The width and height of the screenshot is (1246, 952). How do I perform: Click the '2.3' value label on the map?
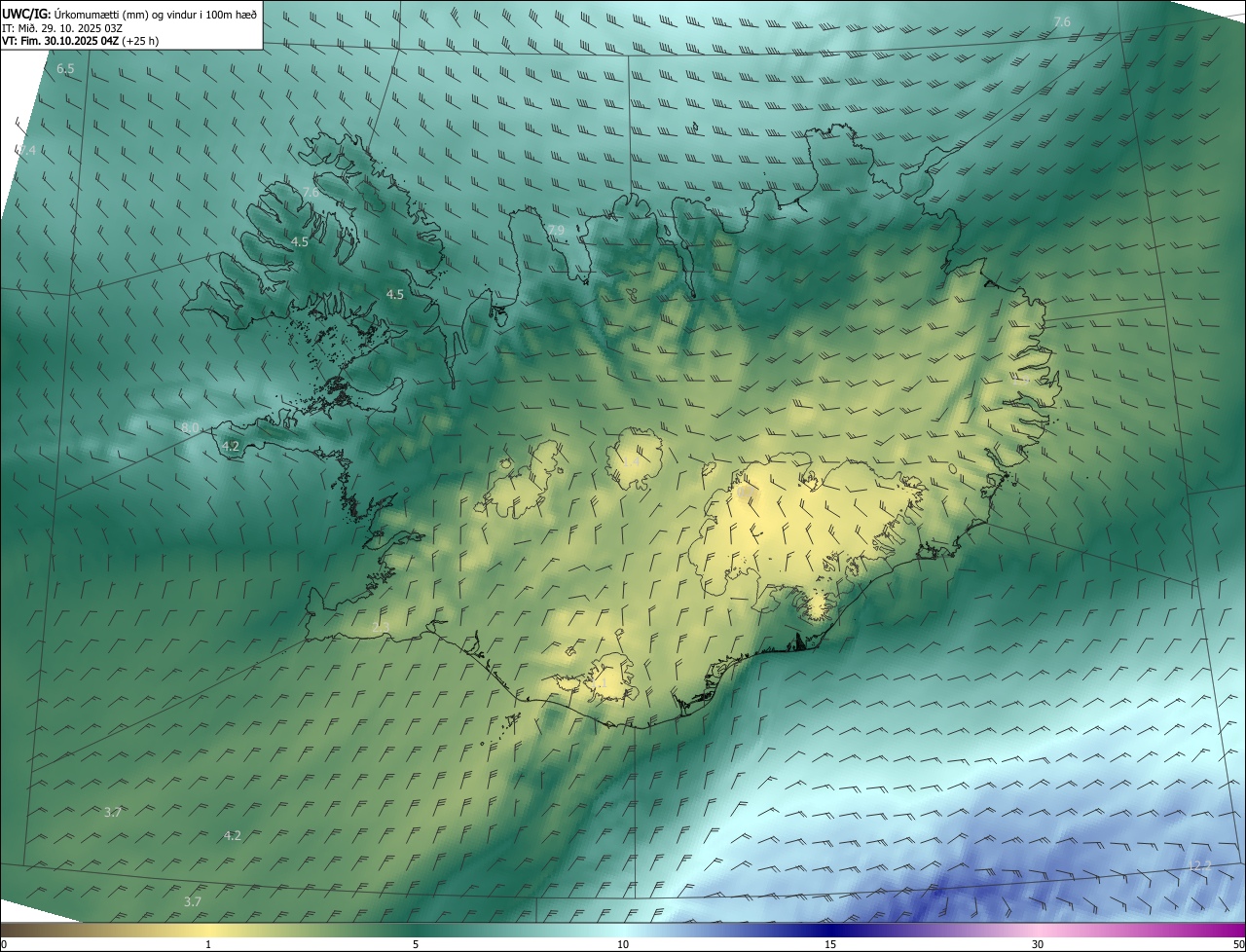tap(381, 627)
